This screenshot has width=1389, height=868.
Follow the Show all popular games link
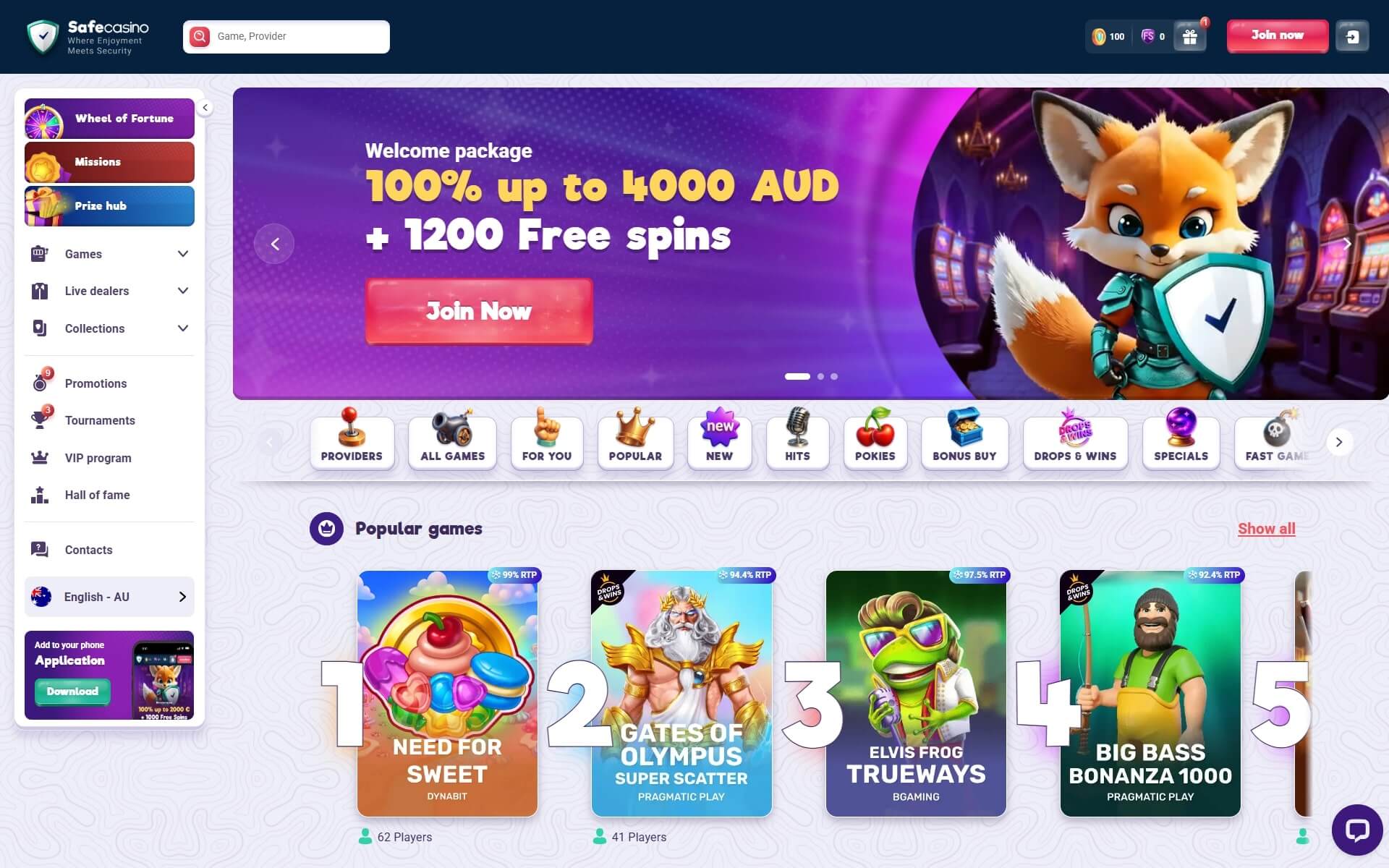[1266, 529]
